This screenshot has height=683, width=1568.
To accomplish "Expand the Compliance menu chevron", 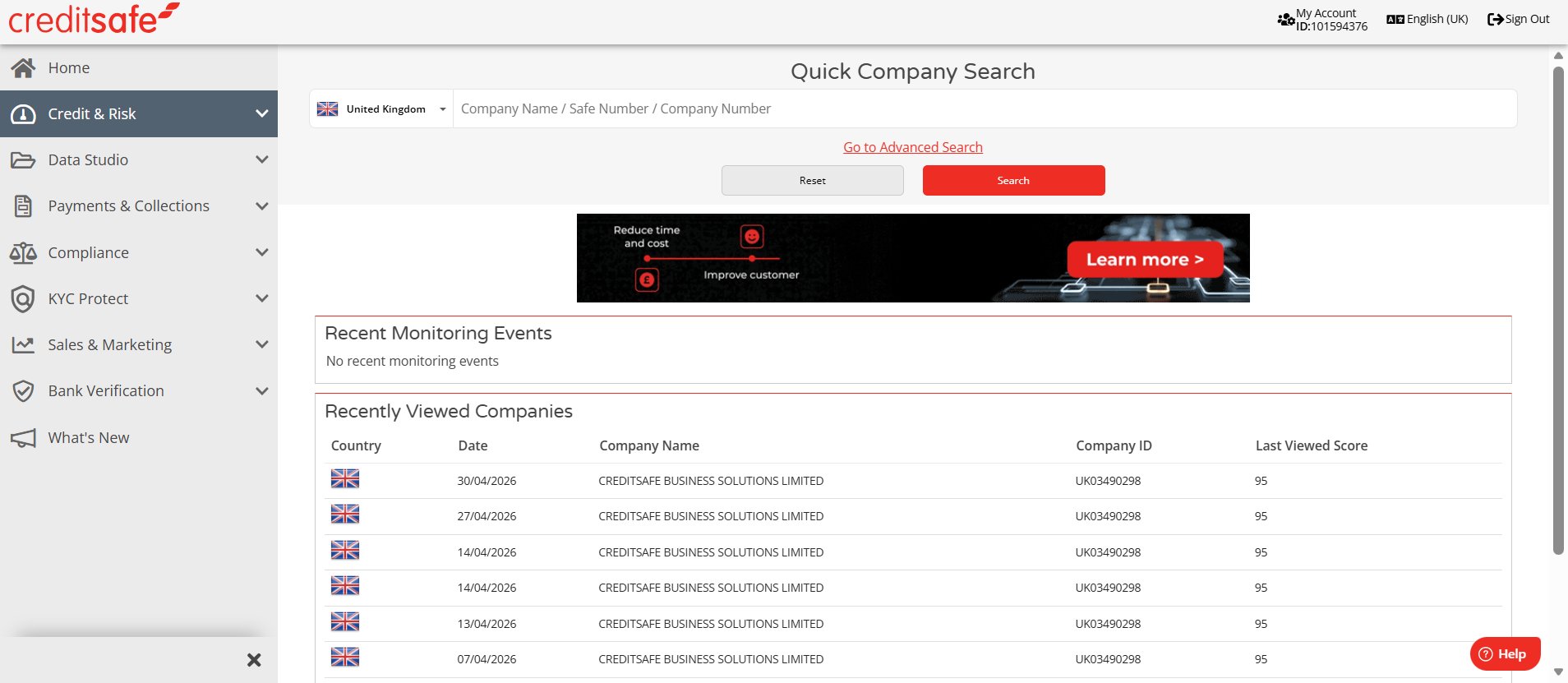I will tap(261, 252).
